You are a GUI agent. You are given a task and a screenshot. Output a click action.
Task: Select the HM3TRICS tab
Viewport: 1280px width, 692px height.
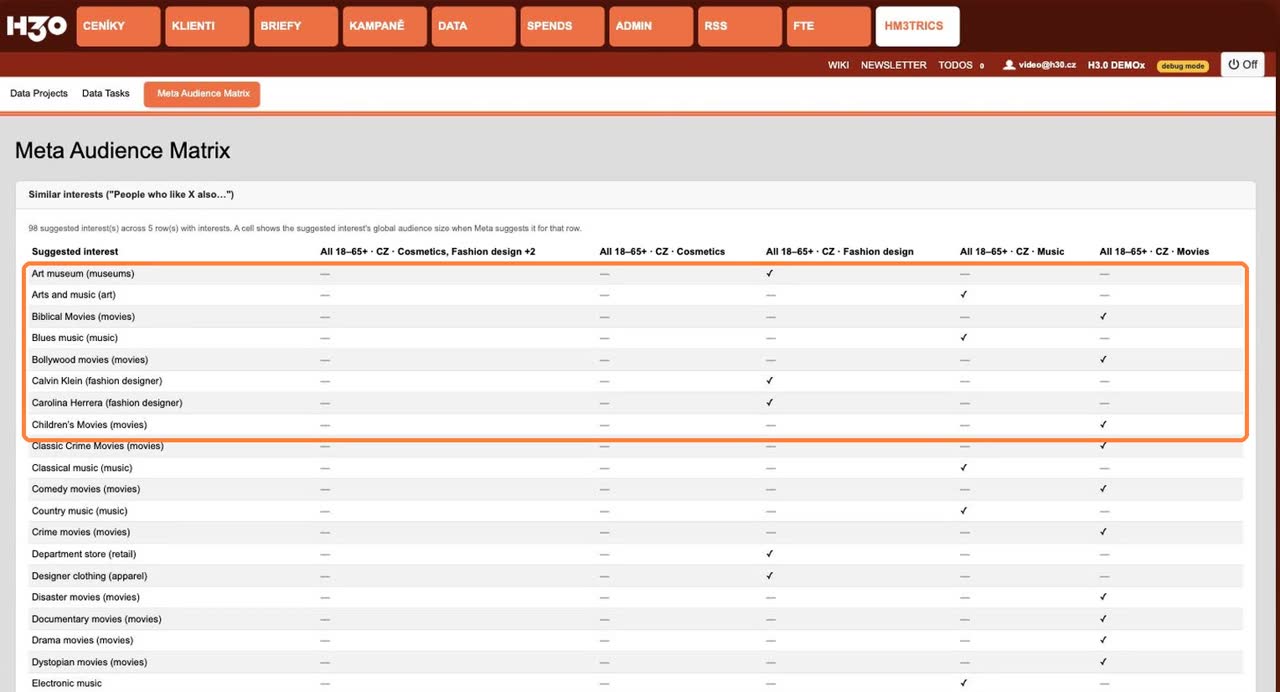coord(917,26)
